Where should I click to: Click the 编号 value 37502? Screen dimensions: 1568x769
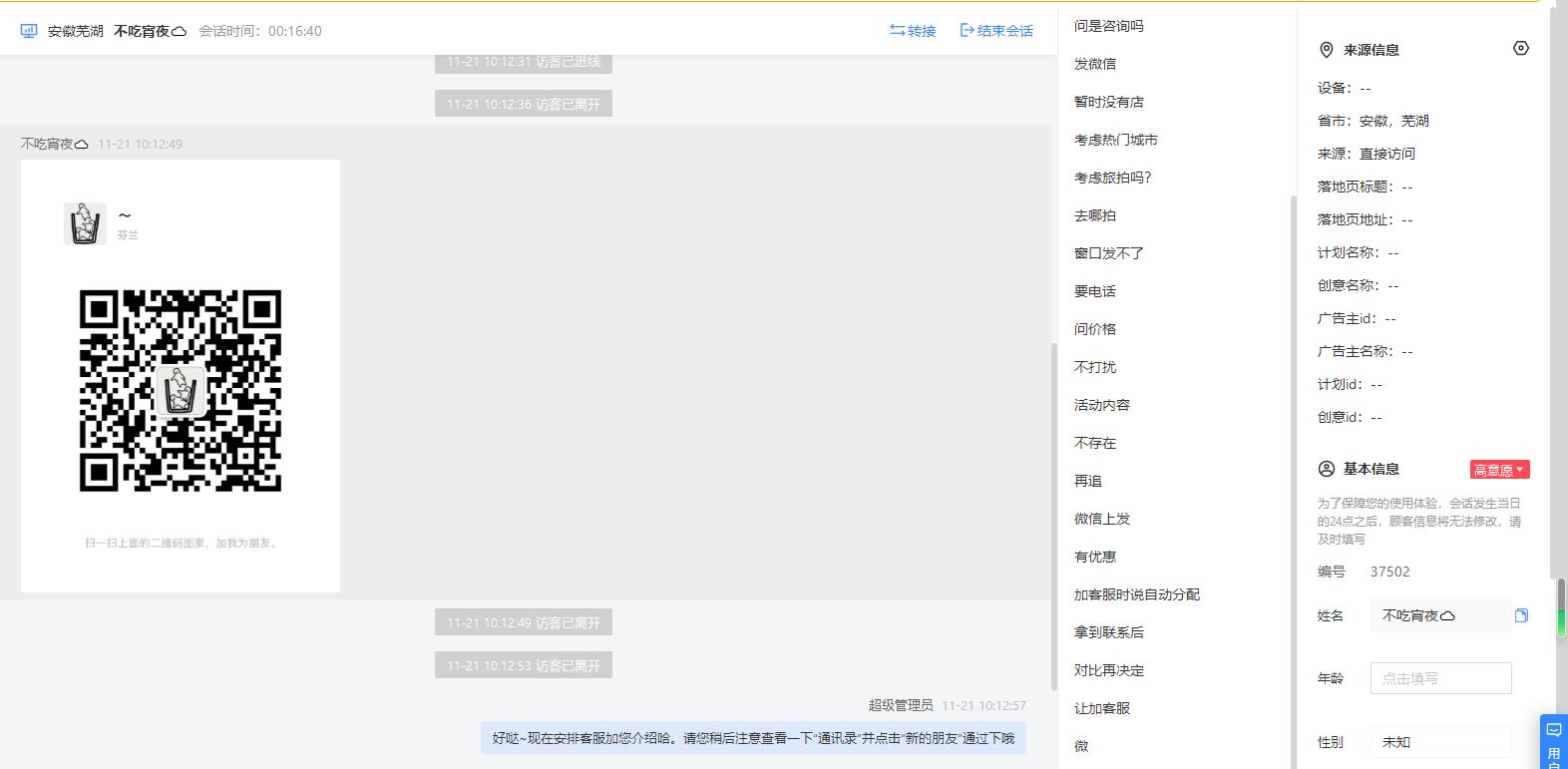tap(1389, 572)
